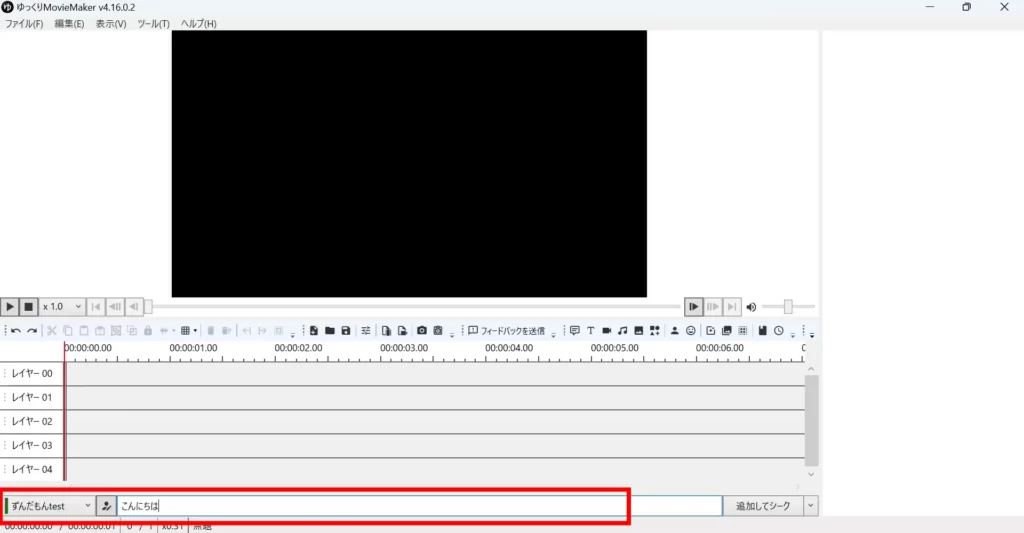Open the x 1.0 playback speed dropdown
This screenshot has height=533, width=1024.
point(62,306)
